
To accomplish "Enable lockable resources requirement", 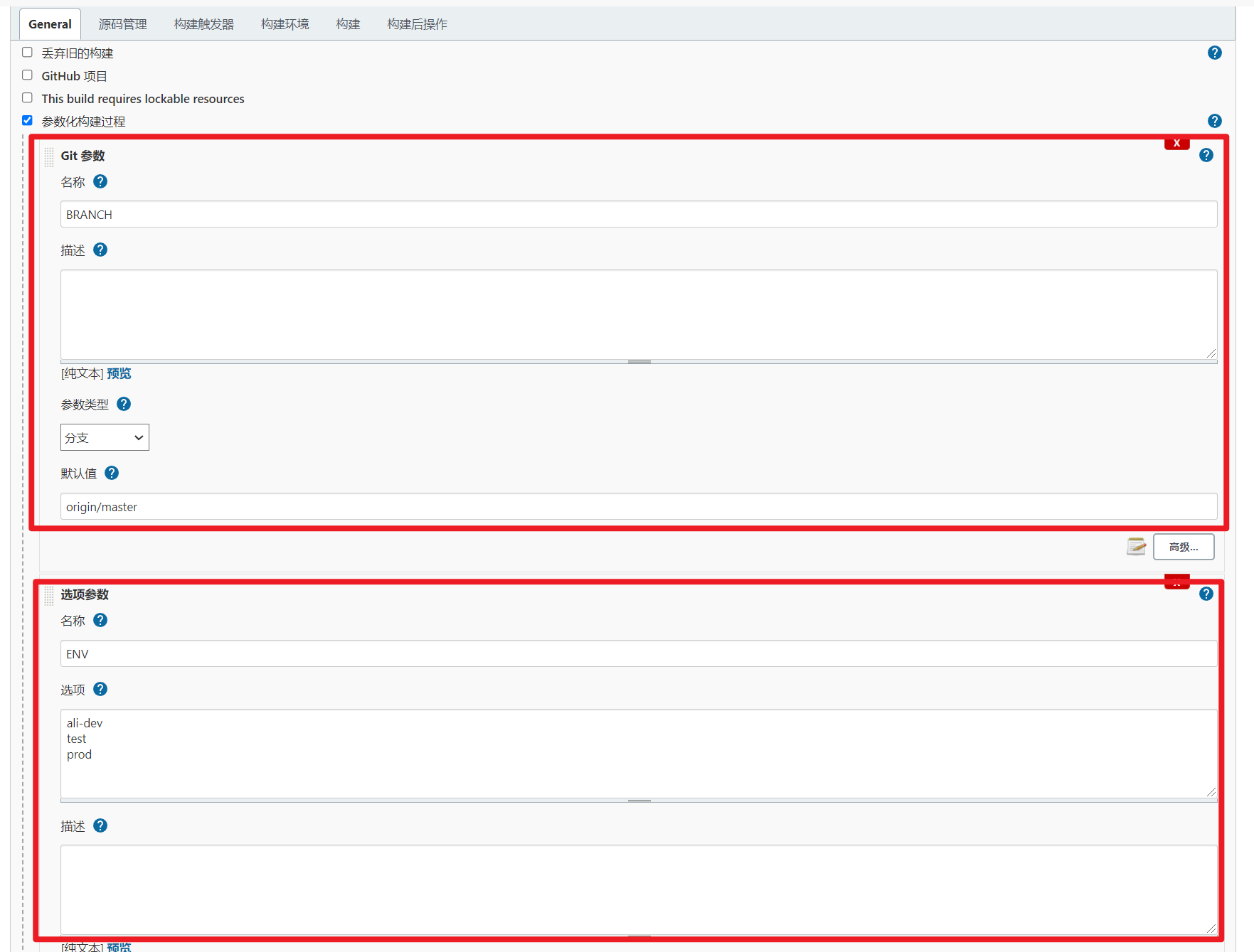I will click(x=27, y=97).
